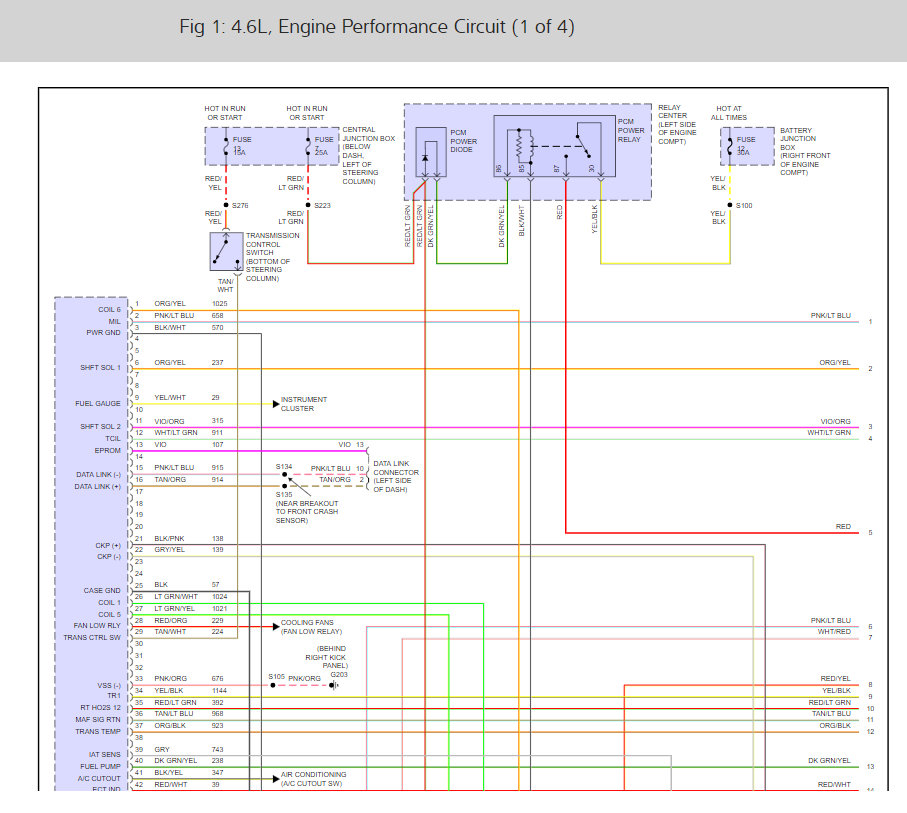Click the 'DATA LINK CONNECTOR' label
The height and width of the screenshot is (813, 907).
(396, 468)
